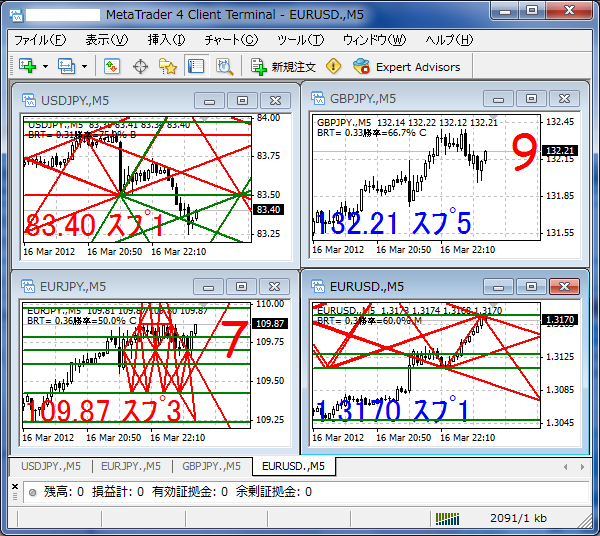Open the 挿入(I) menu
The width and height of the screenshot is (600, 536).
coord(166,40)
